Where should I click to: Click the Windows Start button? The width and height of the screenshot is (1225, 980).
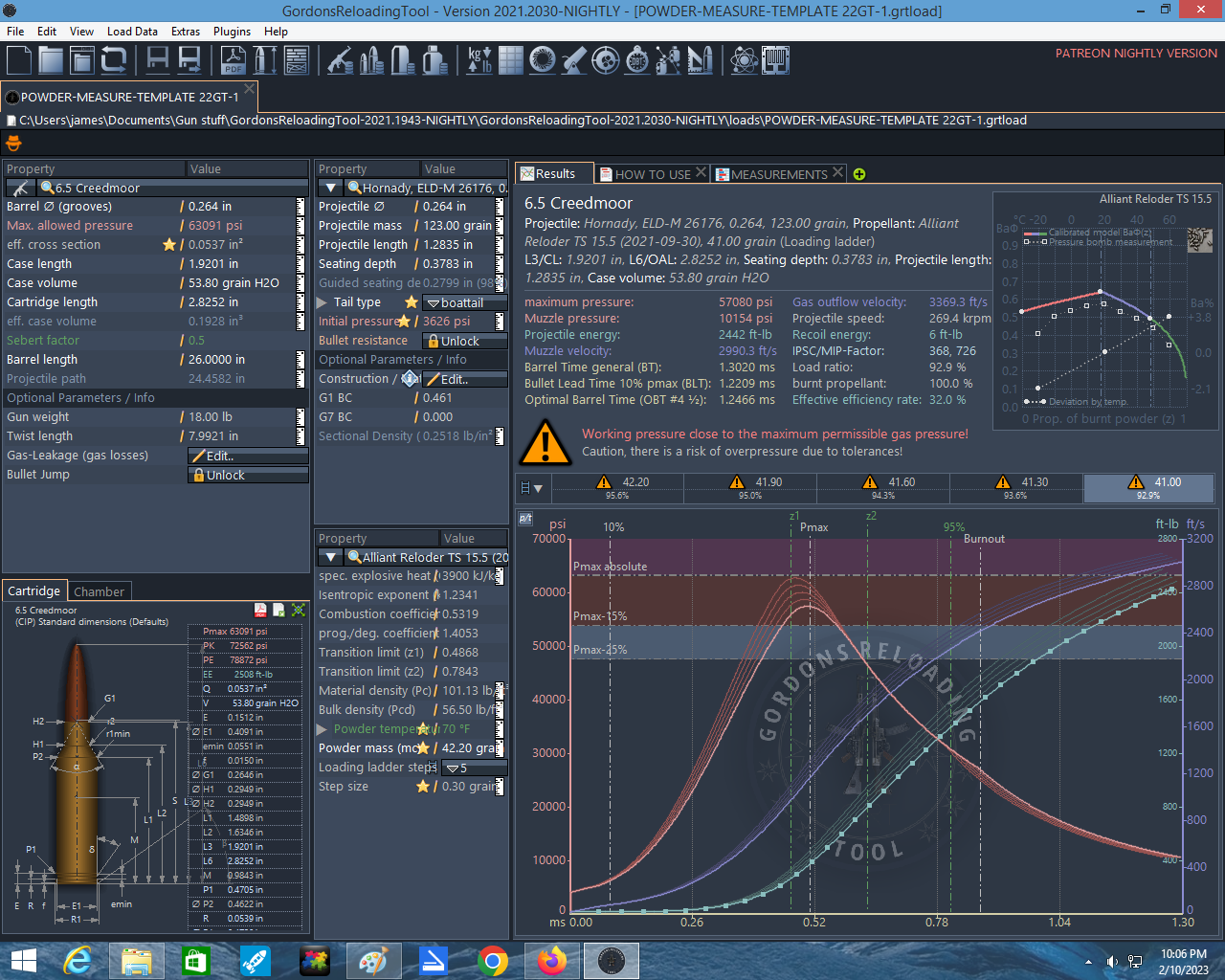click(23, 961)
